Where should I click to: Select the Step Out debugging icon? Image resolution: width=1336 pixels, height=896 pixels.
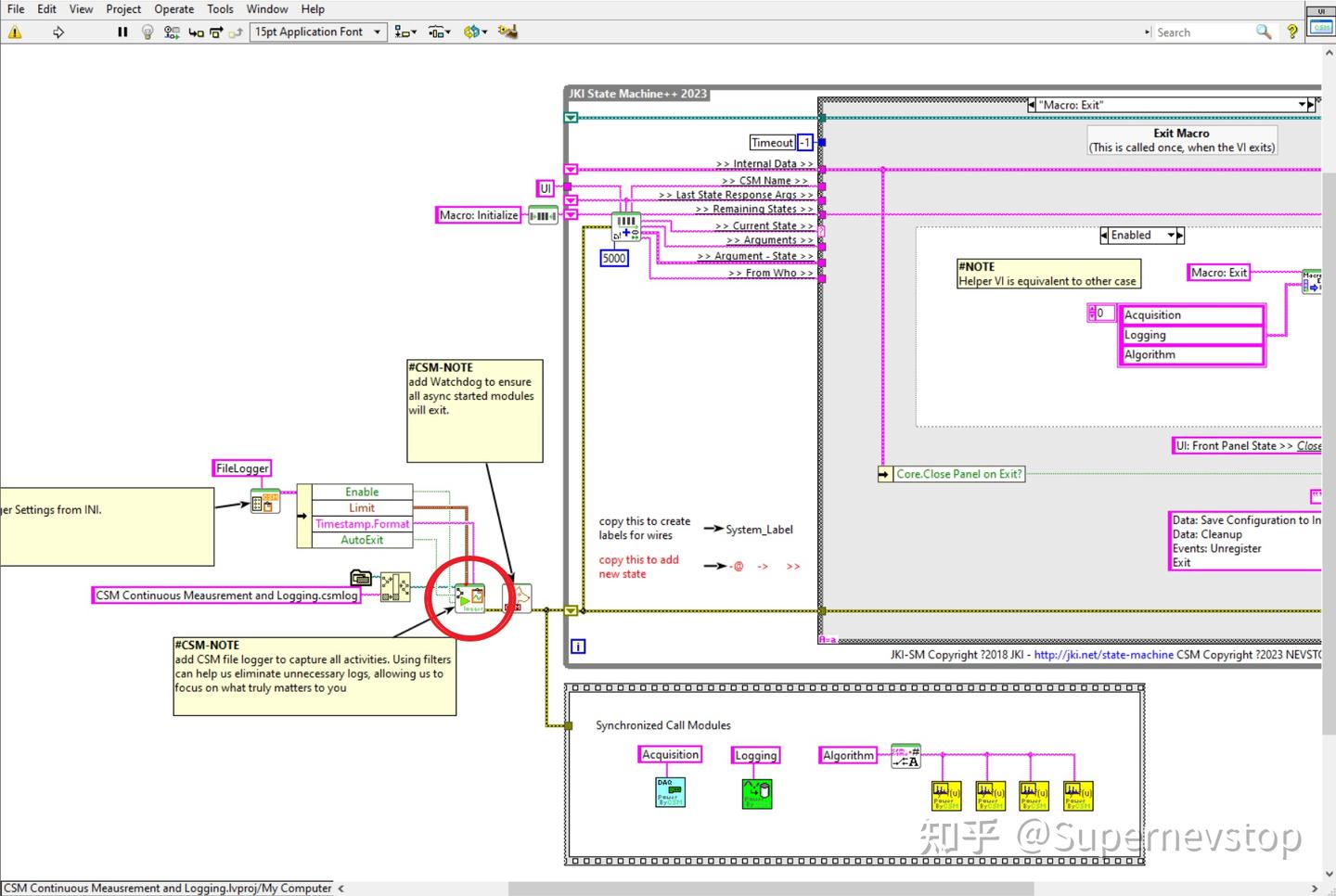click(x=235, y=32)
